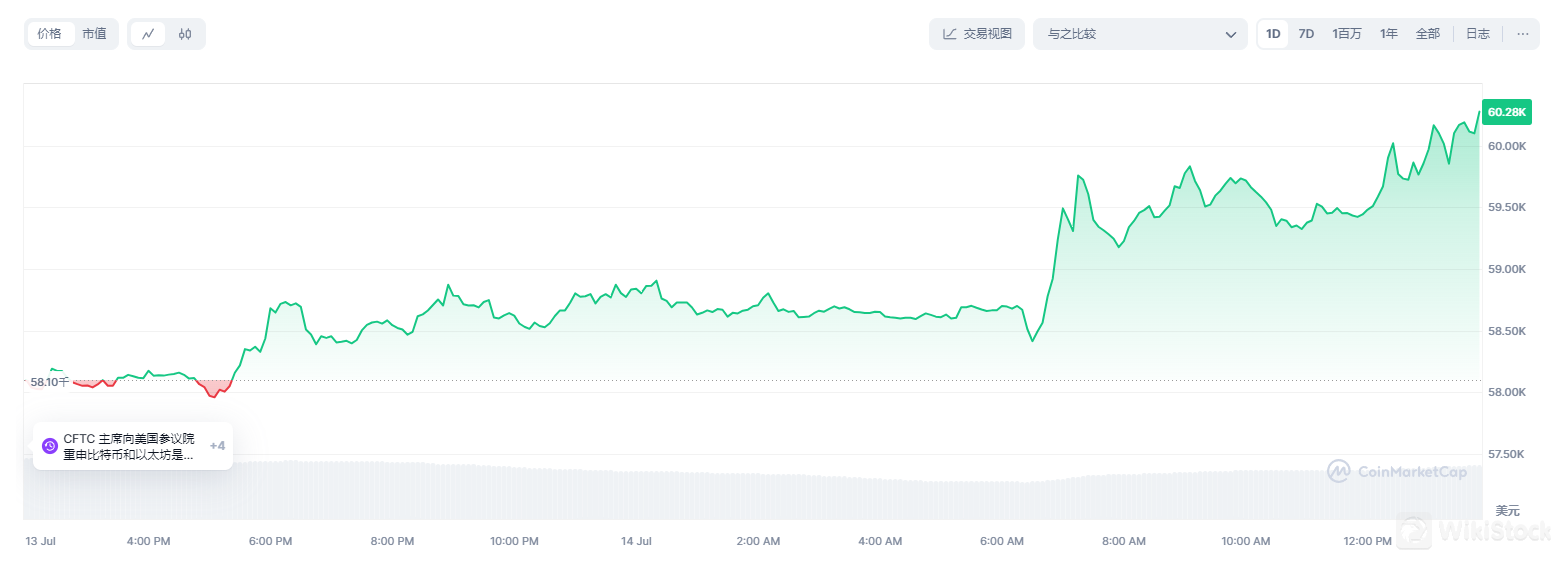The image size is (1561, 566).
Task: Click the purple history icon in news bubble
Action: [49, 446]
